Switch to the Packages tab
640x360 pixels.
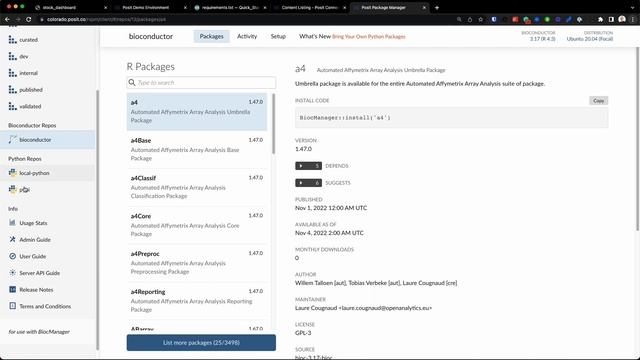point(211,36)
